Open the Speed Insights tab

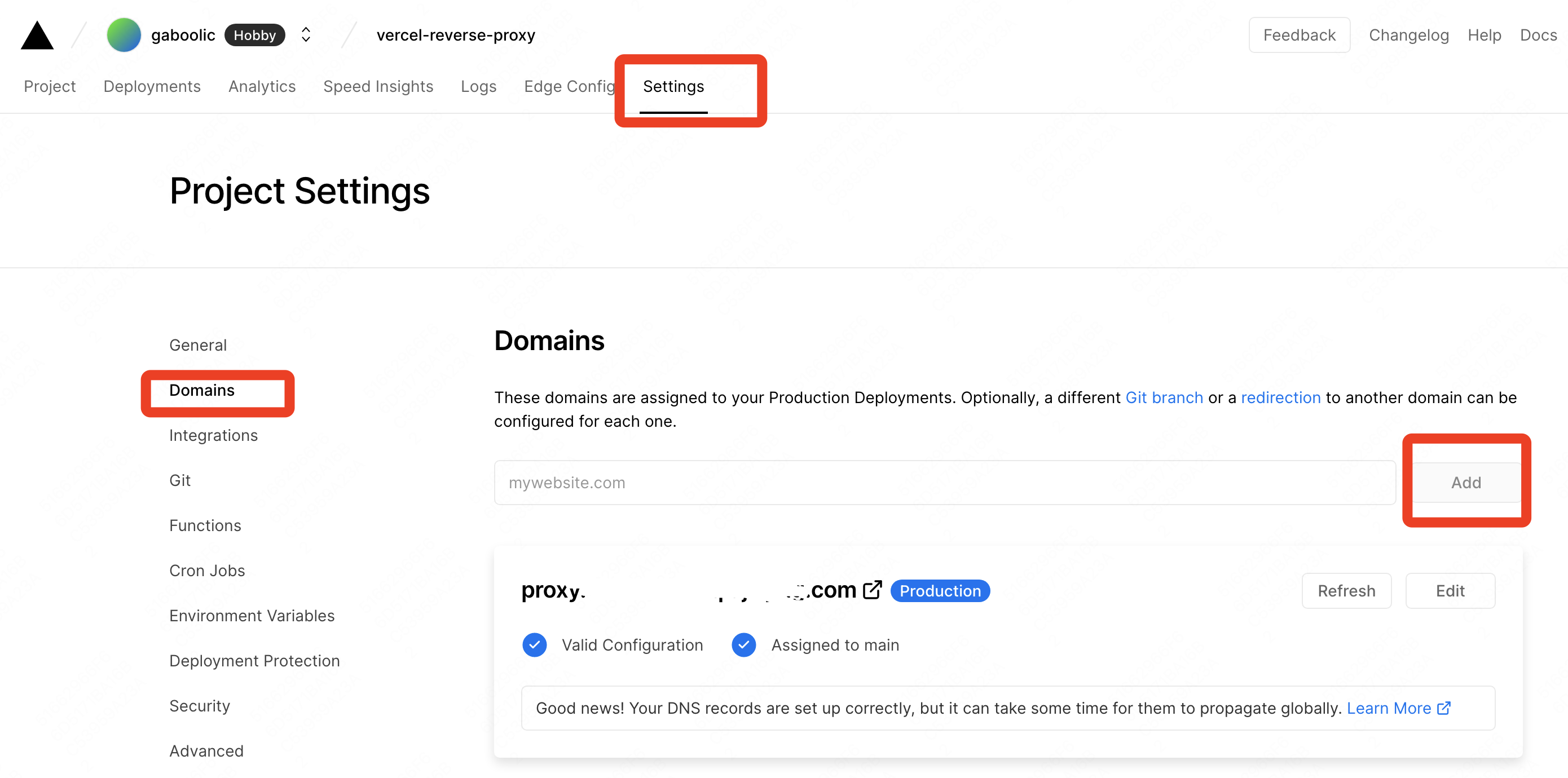coord(378,86)
